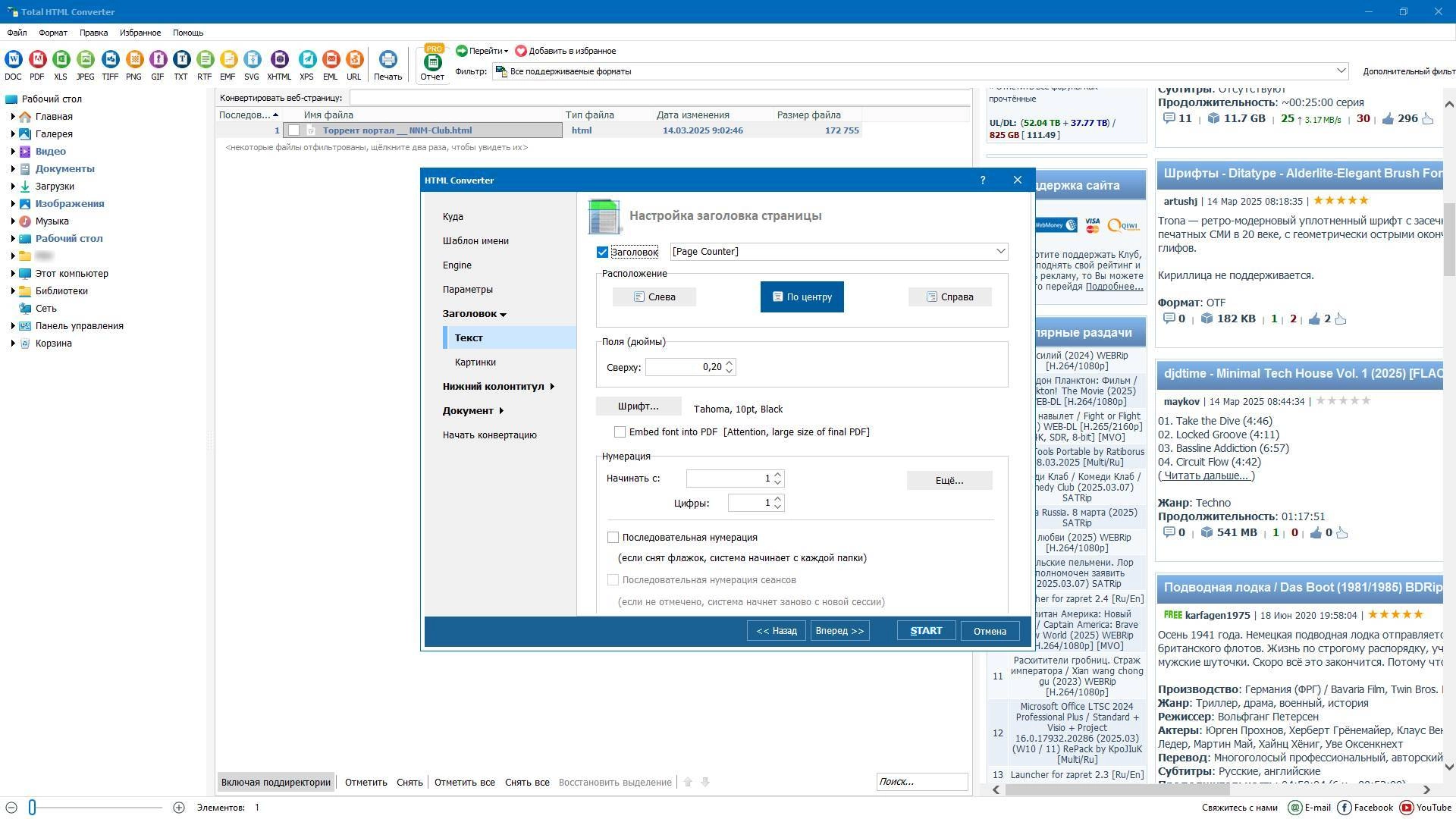Switch to Картинки sub-tab in dialog

(x=475, y=362)
